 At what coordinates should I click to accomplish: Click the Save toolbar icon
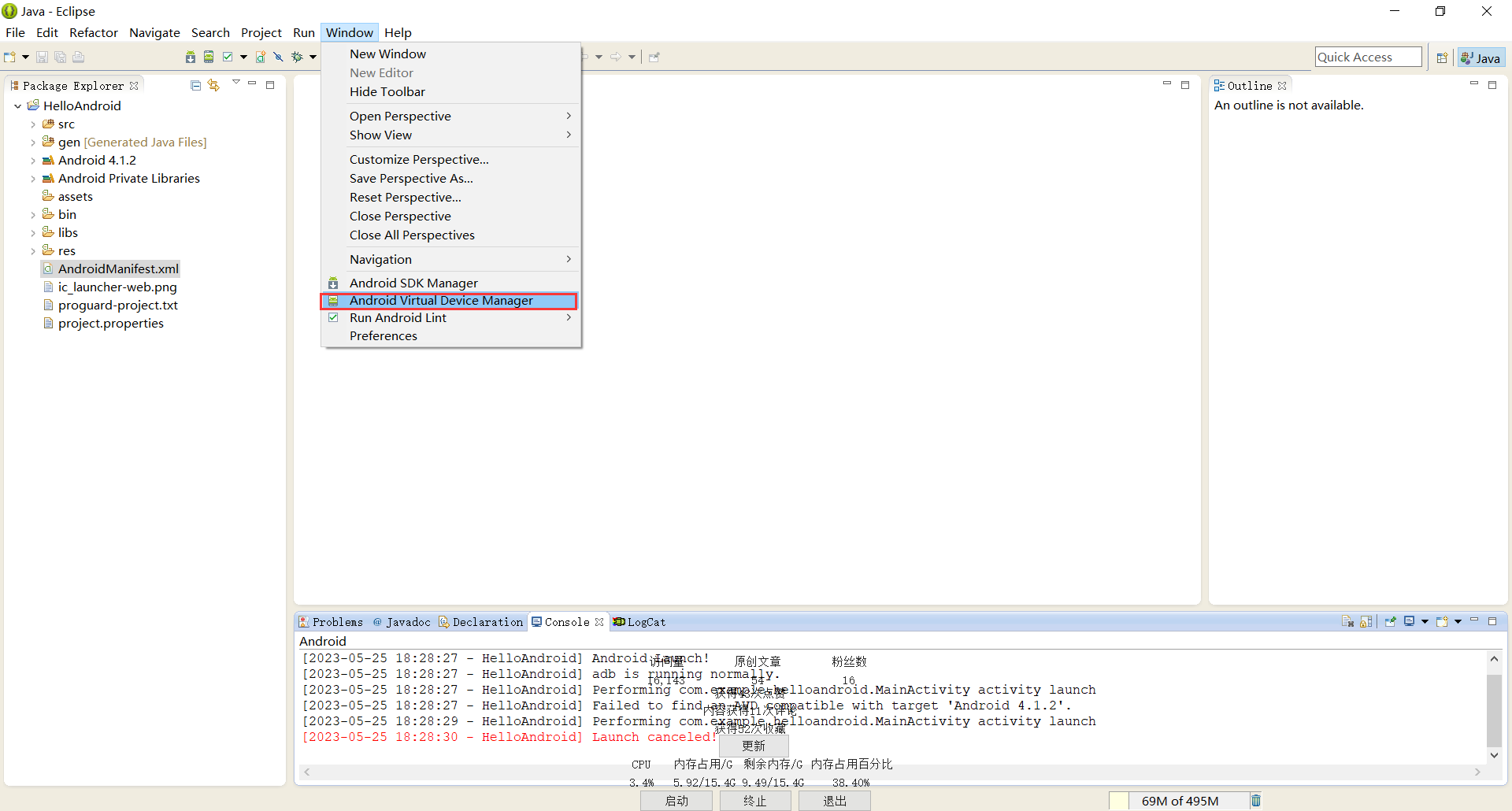[x=43, y=57]
